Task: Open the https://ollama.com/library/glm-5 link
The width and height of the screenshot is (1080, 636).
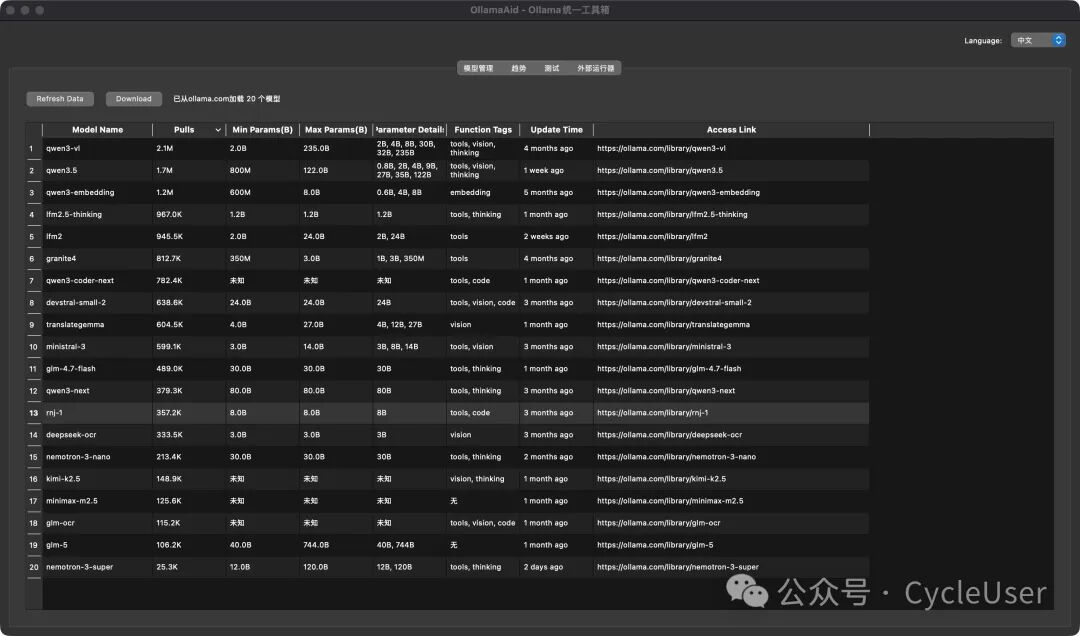Action: [x=655, y=545]
